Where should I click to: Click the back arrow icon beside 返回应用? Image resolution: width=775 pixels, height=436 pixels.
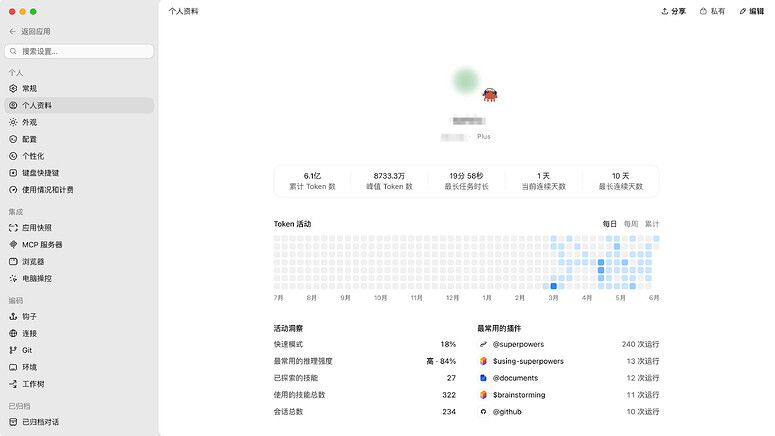[13, 31]
